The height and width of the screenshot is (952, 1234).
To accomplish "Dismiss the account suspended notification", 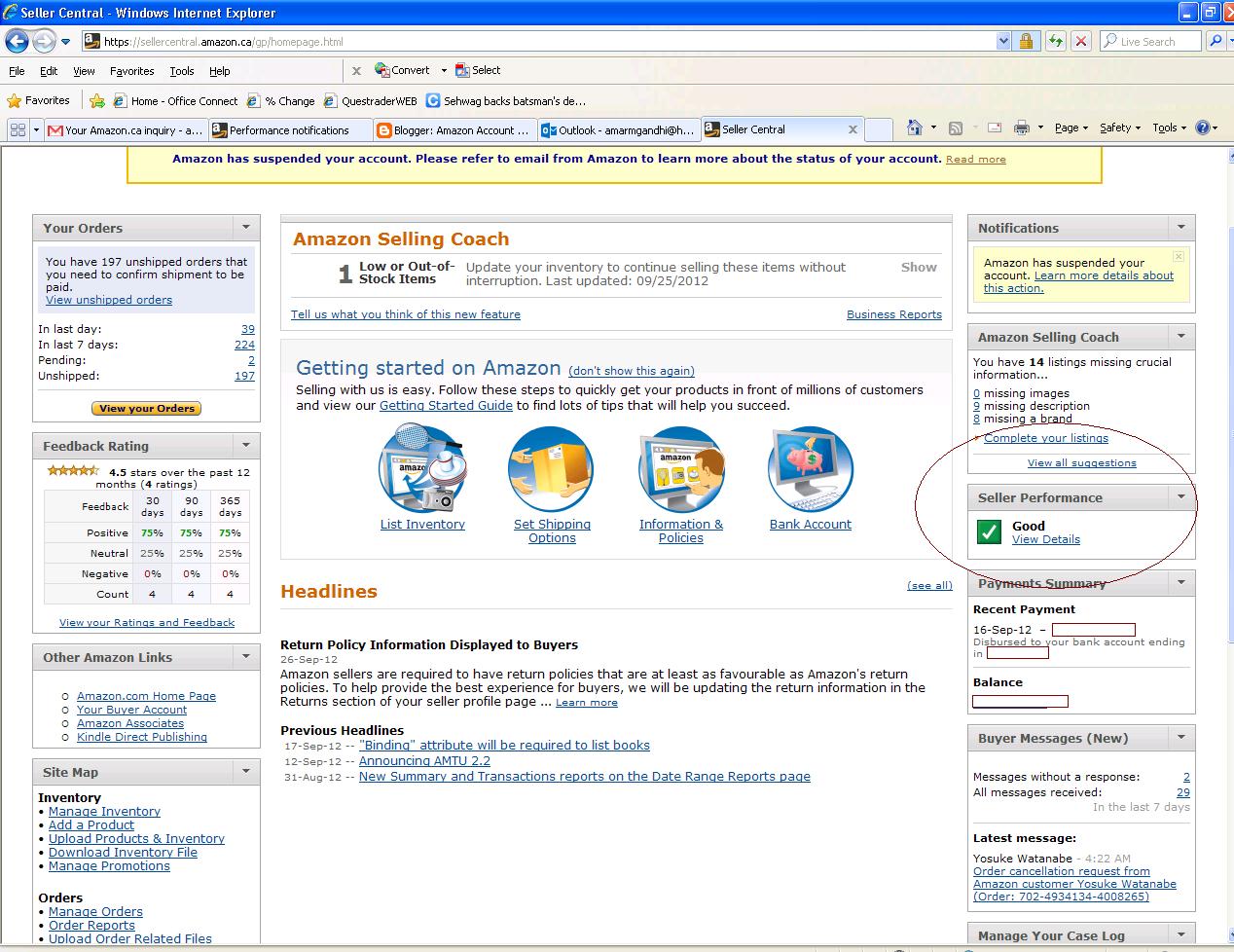I will point(1178,256).
